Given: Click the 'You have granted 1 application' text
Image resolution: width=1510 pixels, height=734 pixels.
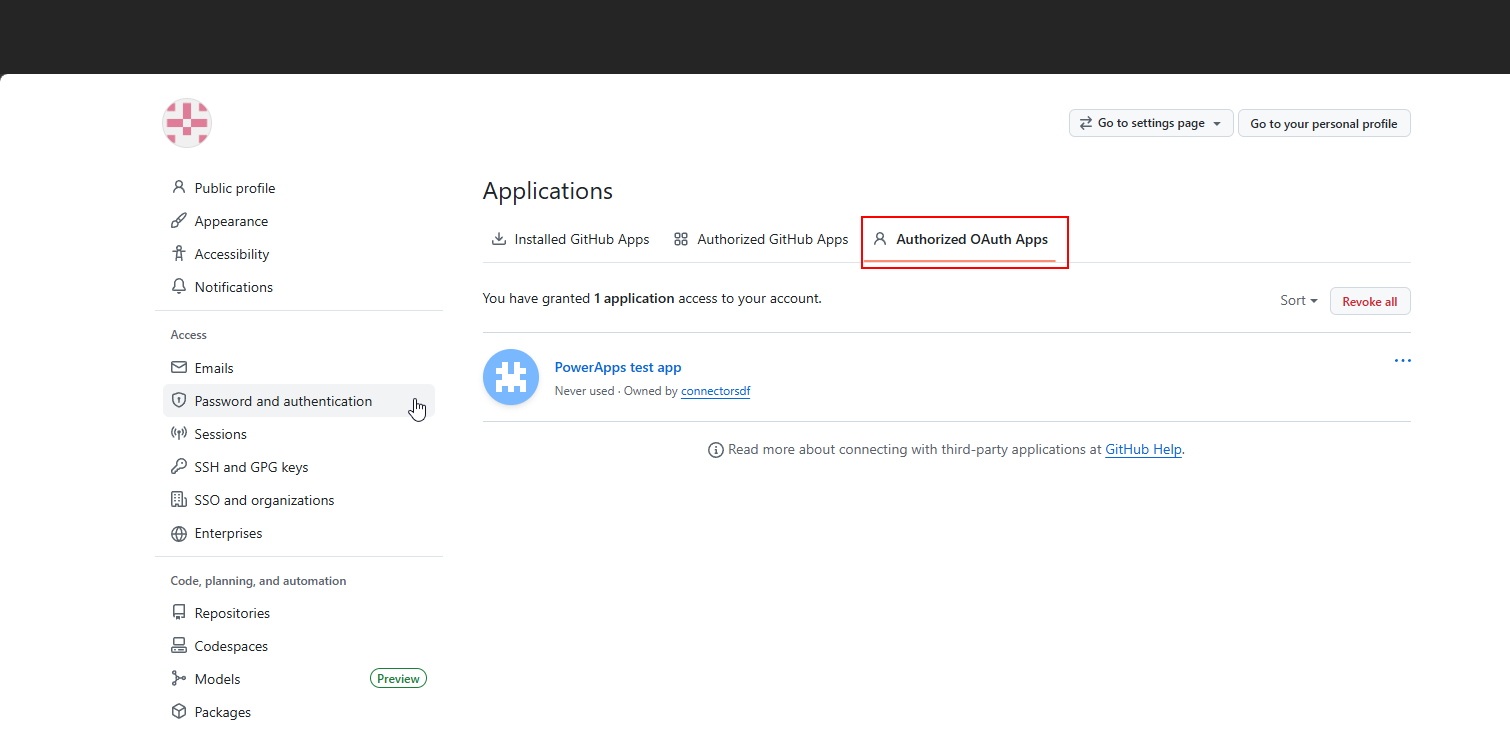Looking at the screenshot, I should (652, 298).
